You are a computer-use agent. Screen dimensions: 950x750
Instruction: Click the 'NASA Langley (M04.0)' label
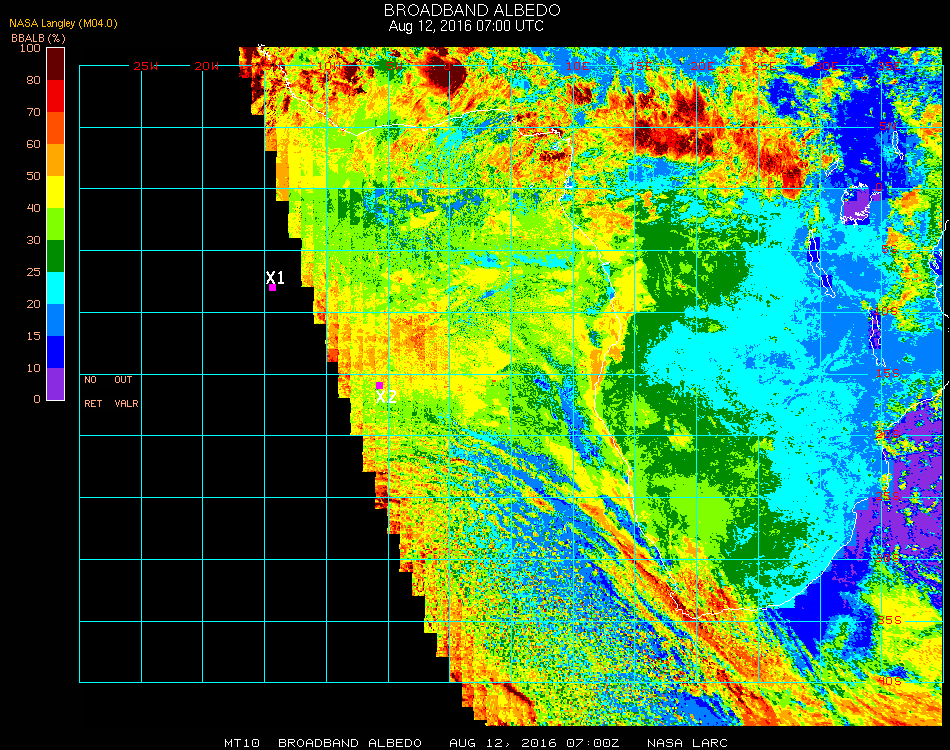(63, 23)
